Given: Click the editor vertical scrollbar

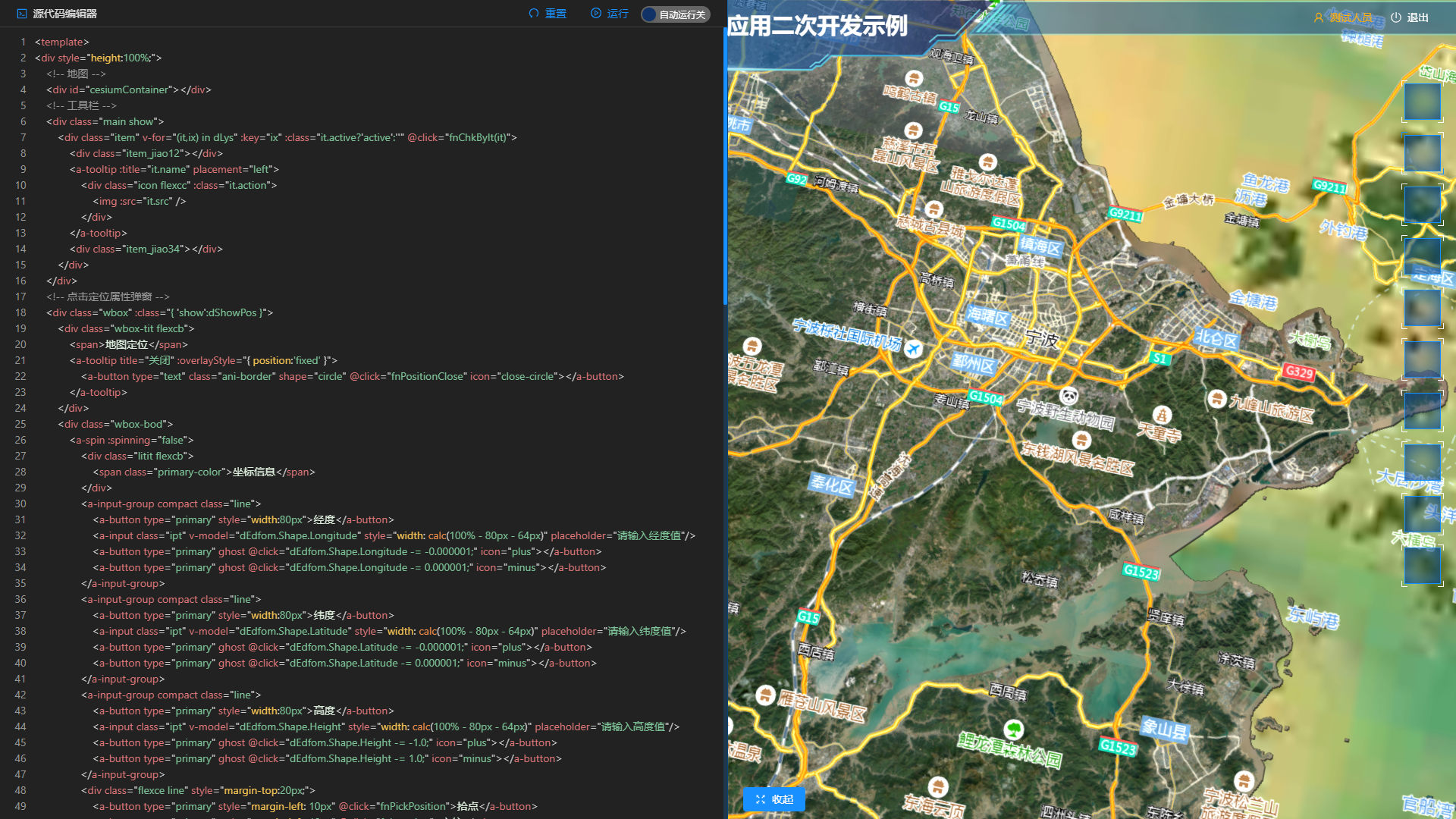Looking at the screenshot, I should click(724, 167).
